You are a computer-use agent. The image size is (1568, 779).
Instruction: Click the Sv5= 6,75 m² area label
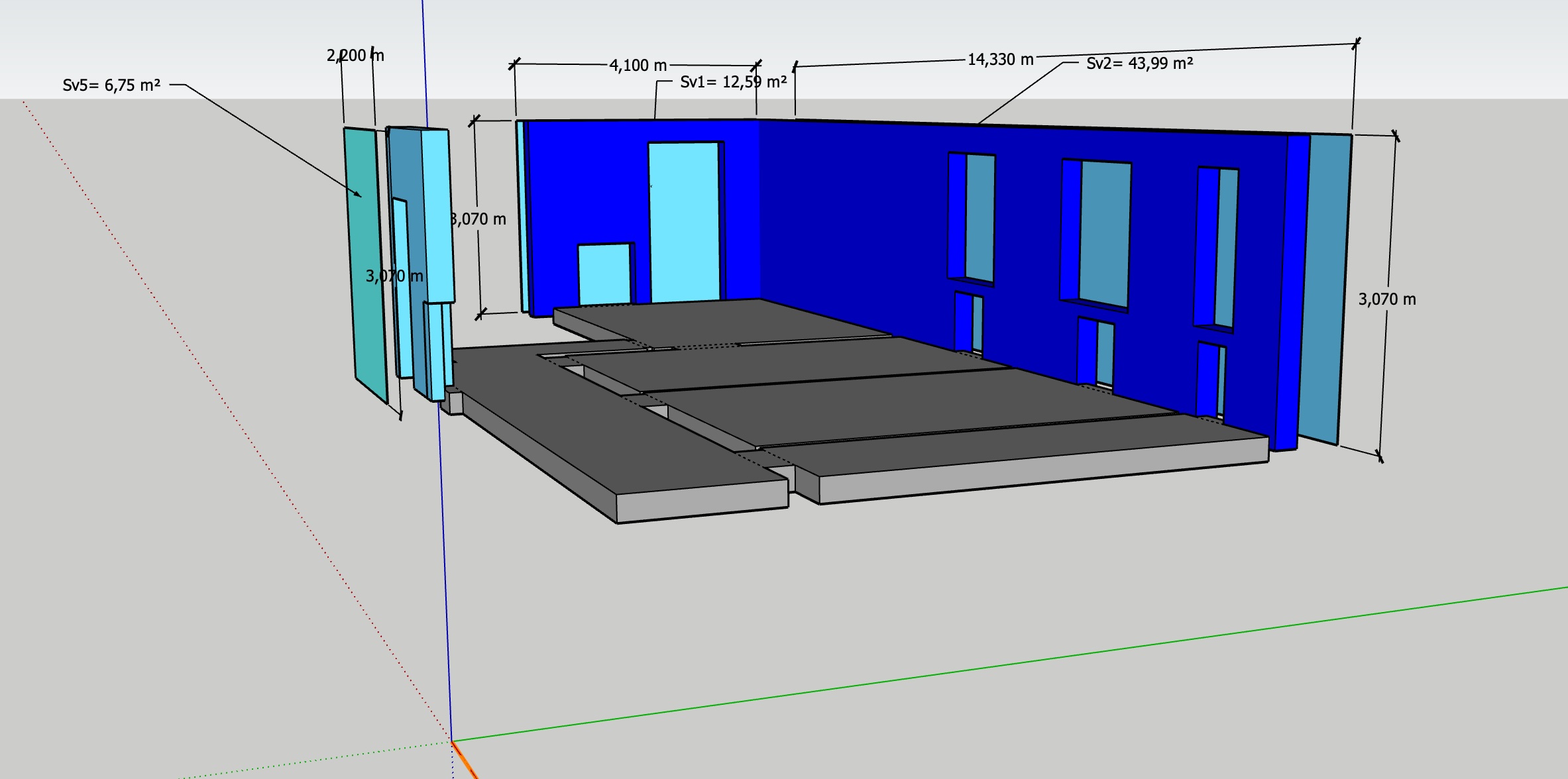coord(111,85)
